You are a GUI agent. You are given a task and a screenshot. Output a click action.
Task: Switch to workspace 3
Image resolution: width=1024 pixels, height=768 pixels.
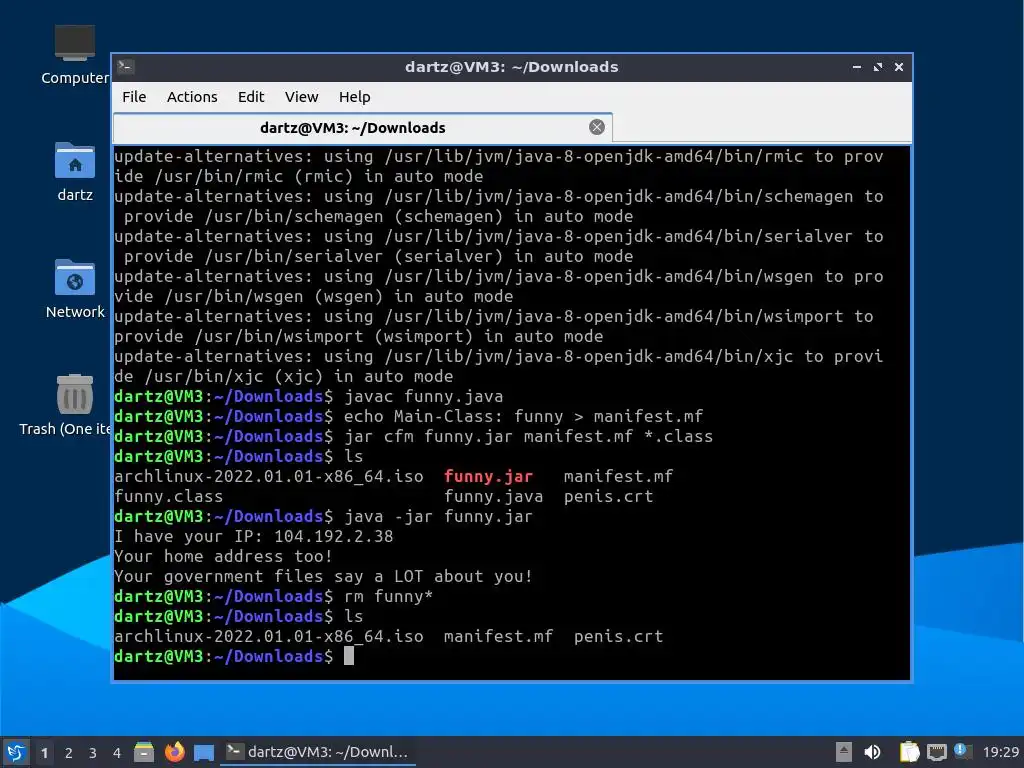tap(93, 753)
